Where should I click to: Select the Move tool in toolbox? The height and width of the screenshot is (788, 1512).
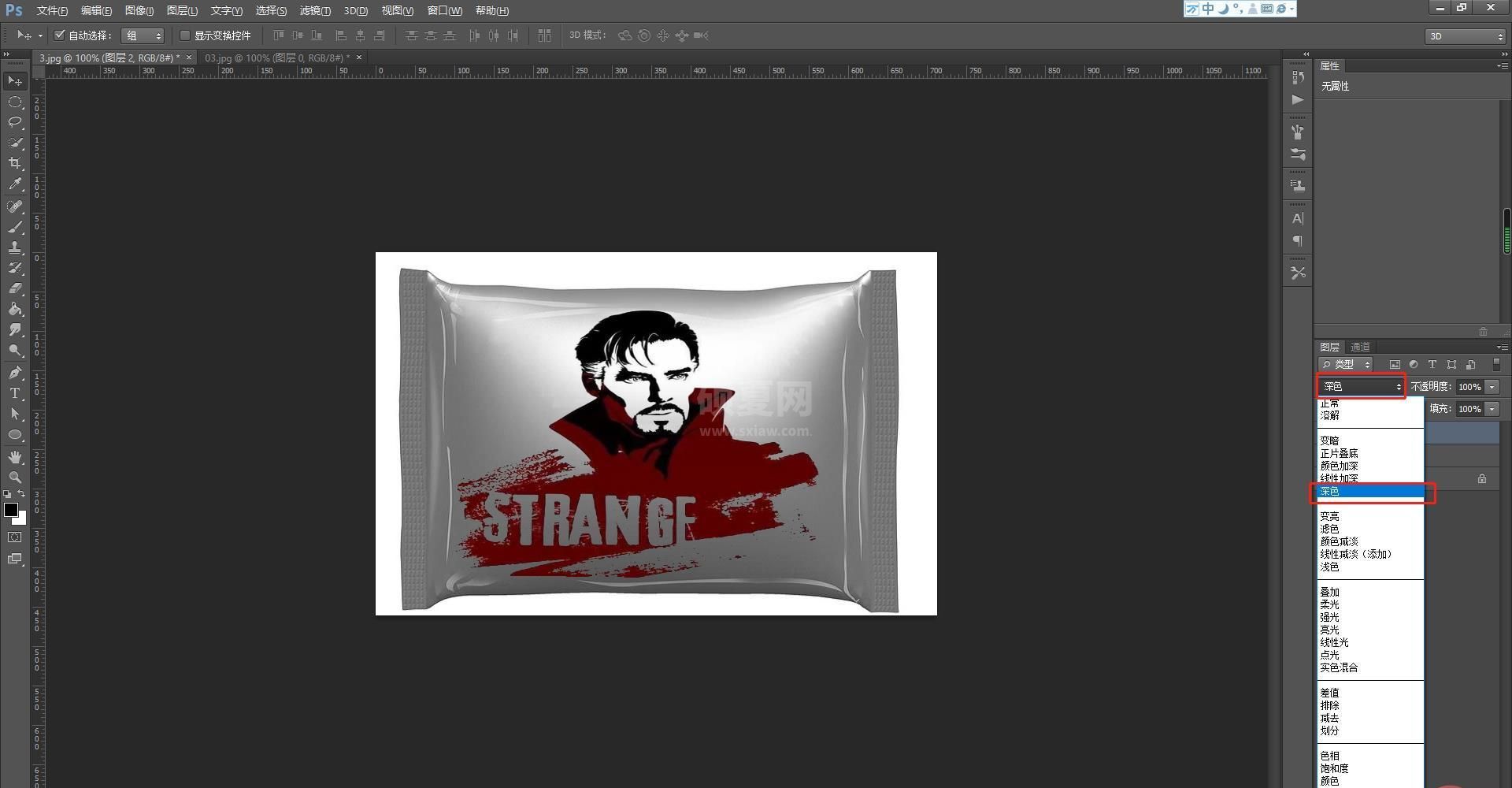[15, 80]
